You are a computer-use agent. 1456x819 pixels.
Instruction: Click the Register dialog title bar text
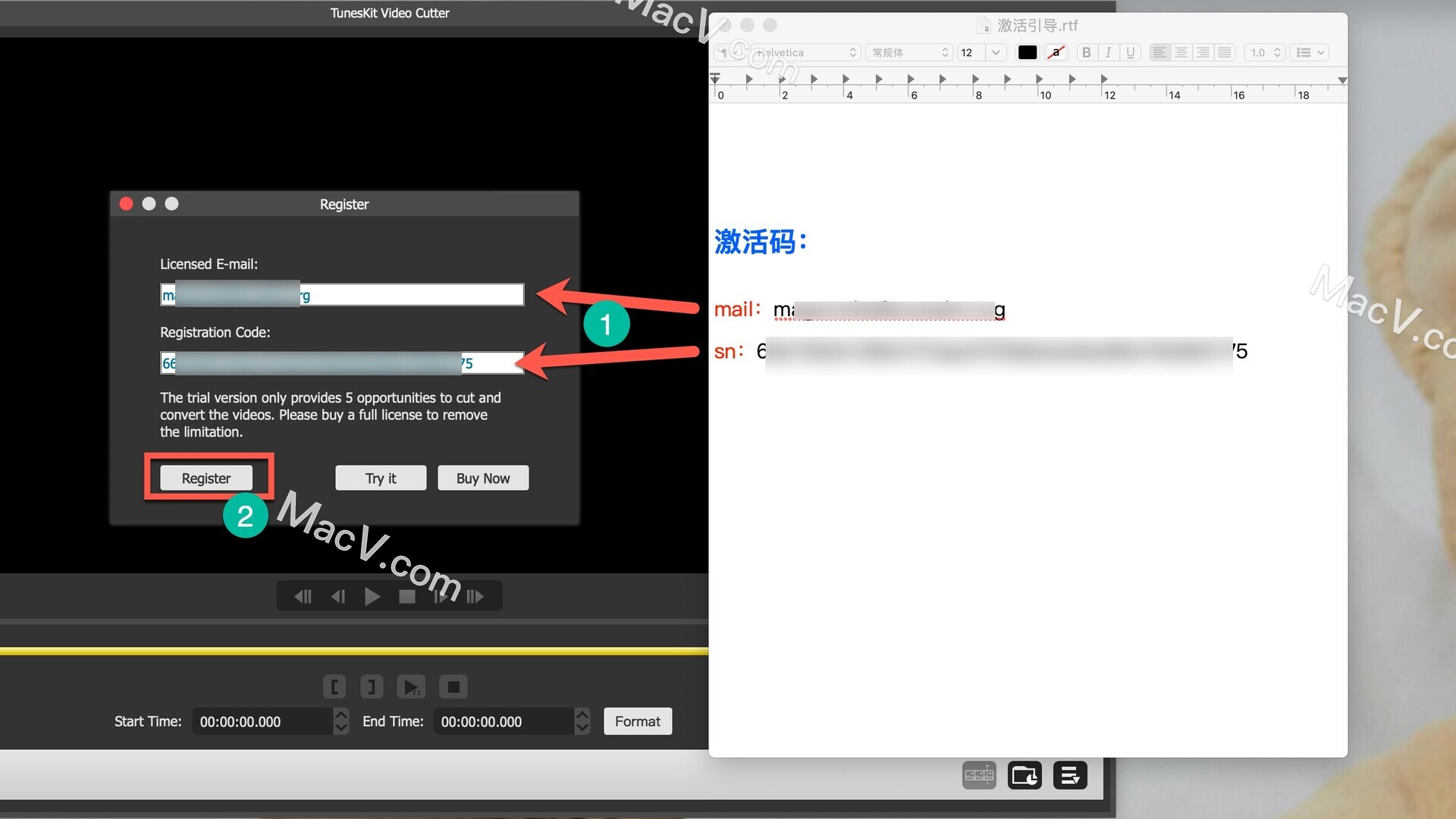[x=344, y=204]
